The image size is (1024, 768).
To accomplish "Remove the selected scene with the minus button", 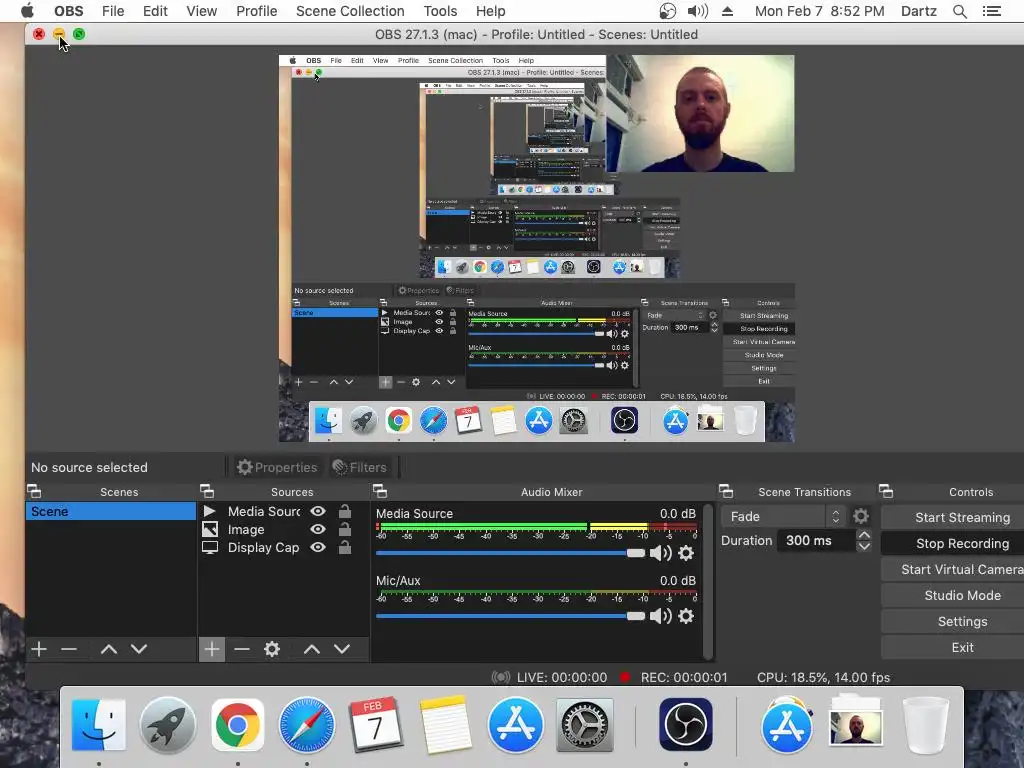I will [x=69, y=649].
